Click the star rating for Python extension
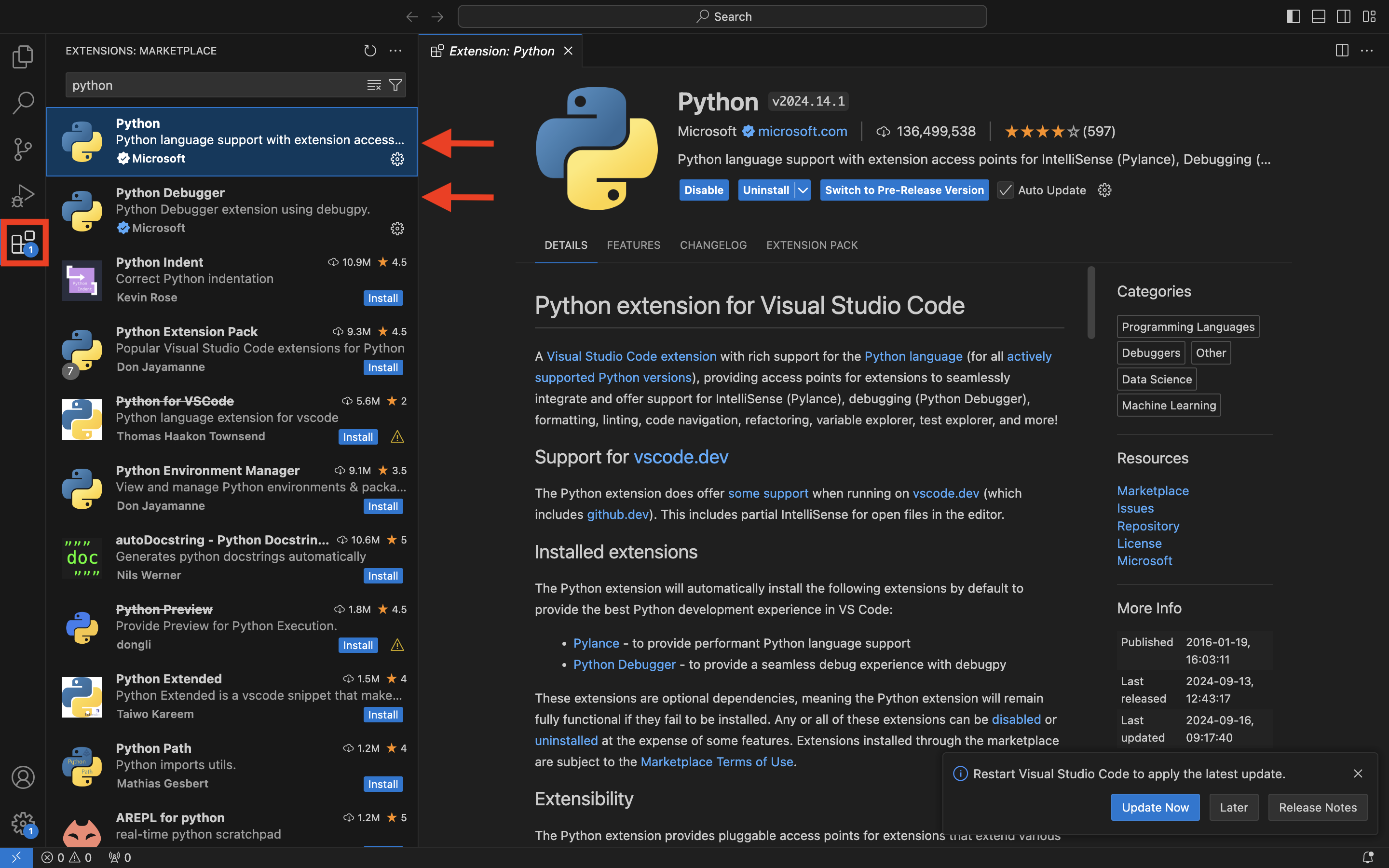 click(1060, 132)
